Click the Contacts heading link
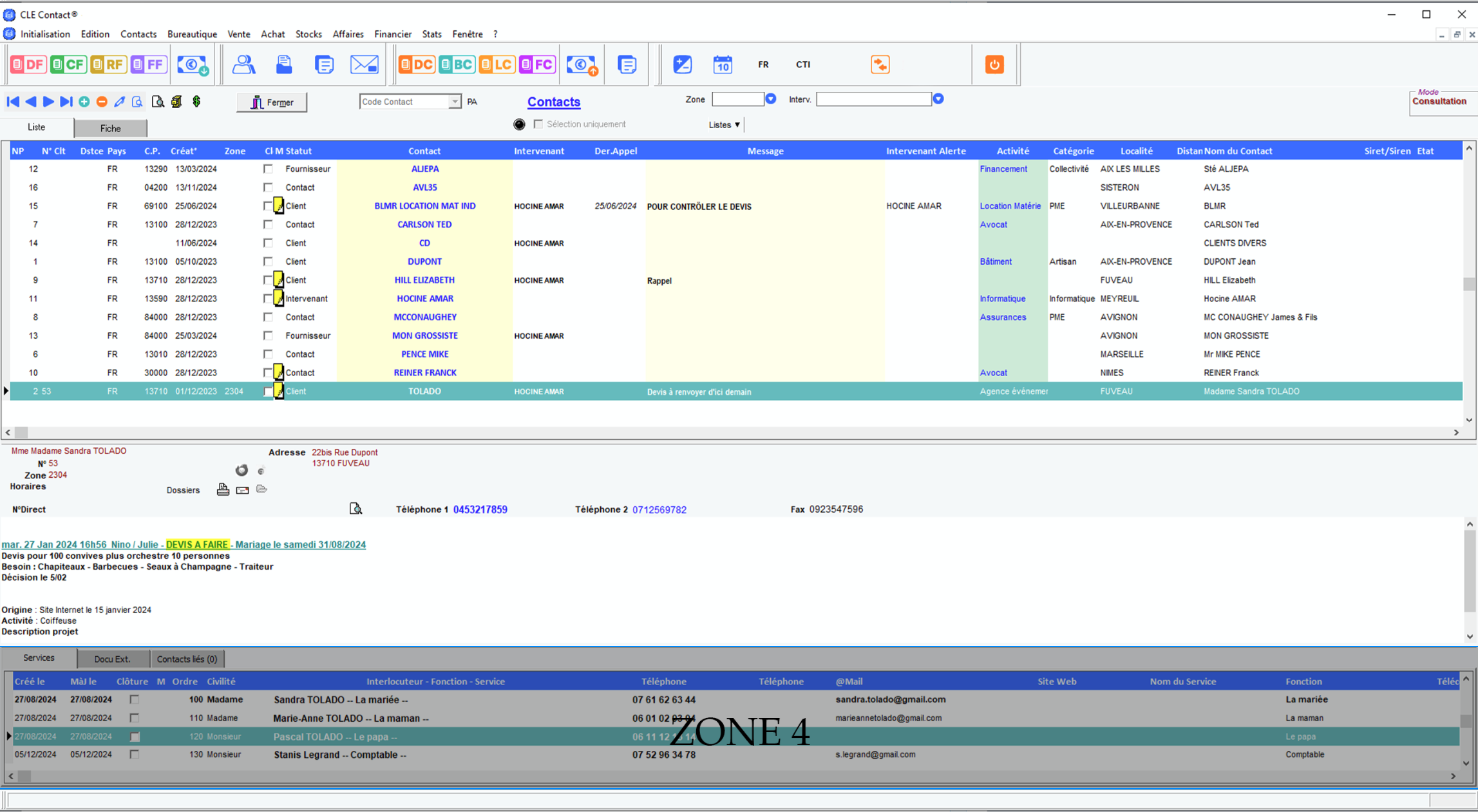Viewport: 1478px width, 812px height. pos(554,102)
